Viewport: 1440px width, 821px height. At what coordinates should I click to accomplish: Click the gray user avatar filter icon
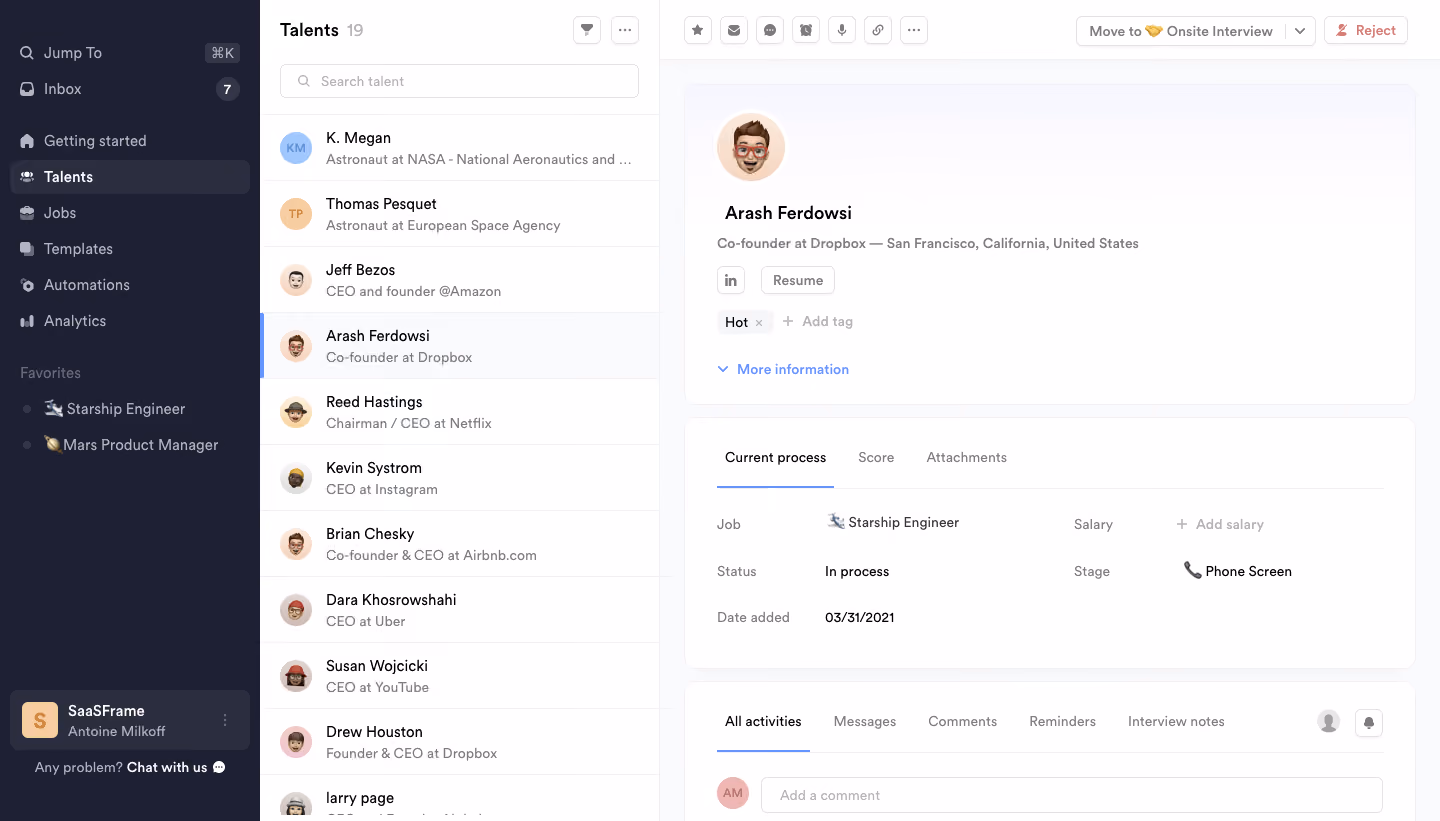coord(1329,721)
